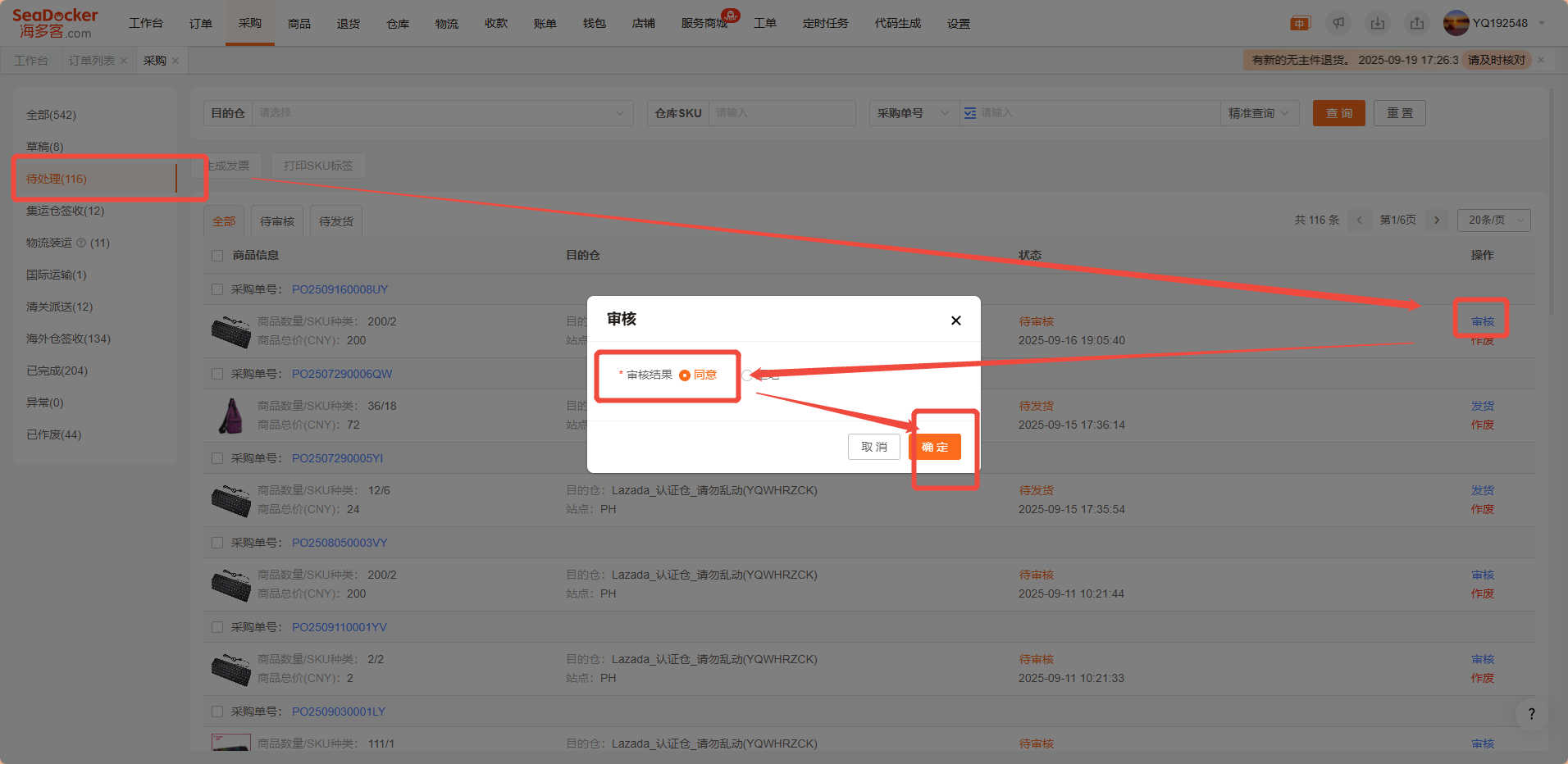The width and height of the screenshot is (1568, 764).
Task: Click the export upload icon in header
Action: click(1417, 24)
